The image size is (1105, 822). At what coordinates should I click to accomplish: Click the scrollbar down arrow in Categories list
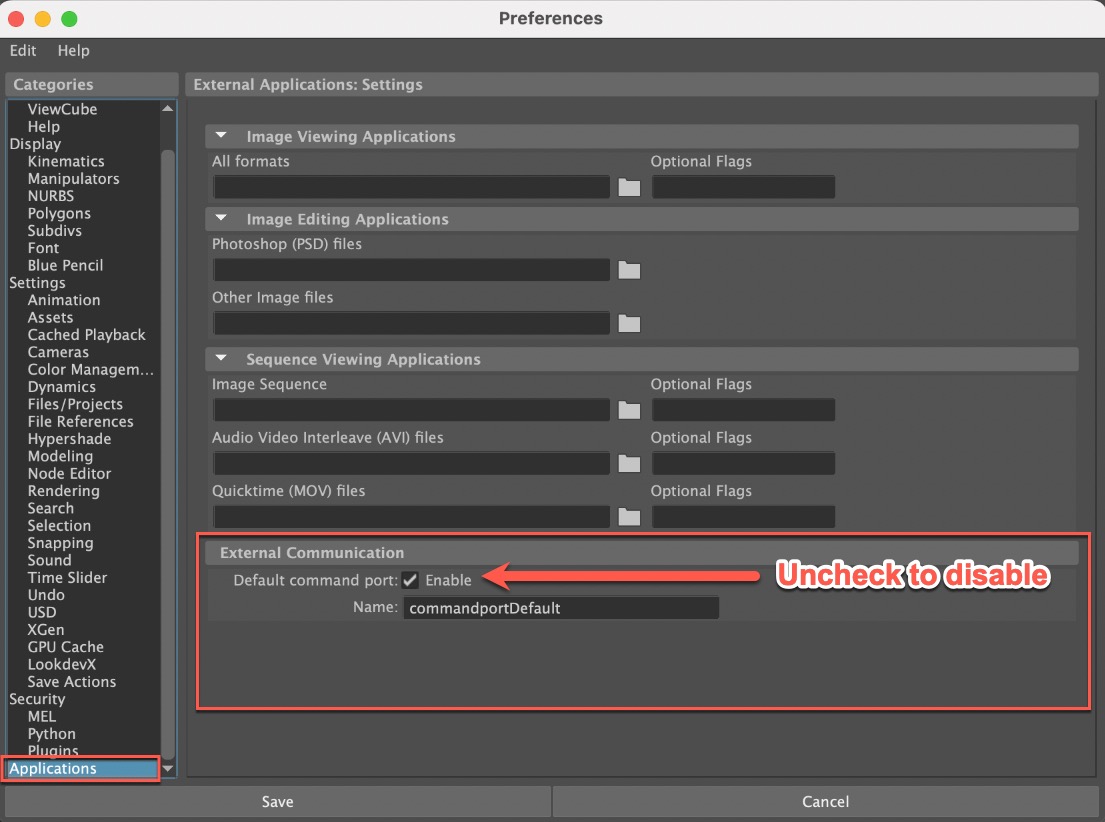point(168,766)
